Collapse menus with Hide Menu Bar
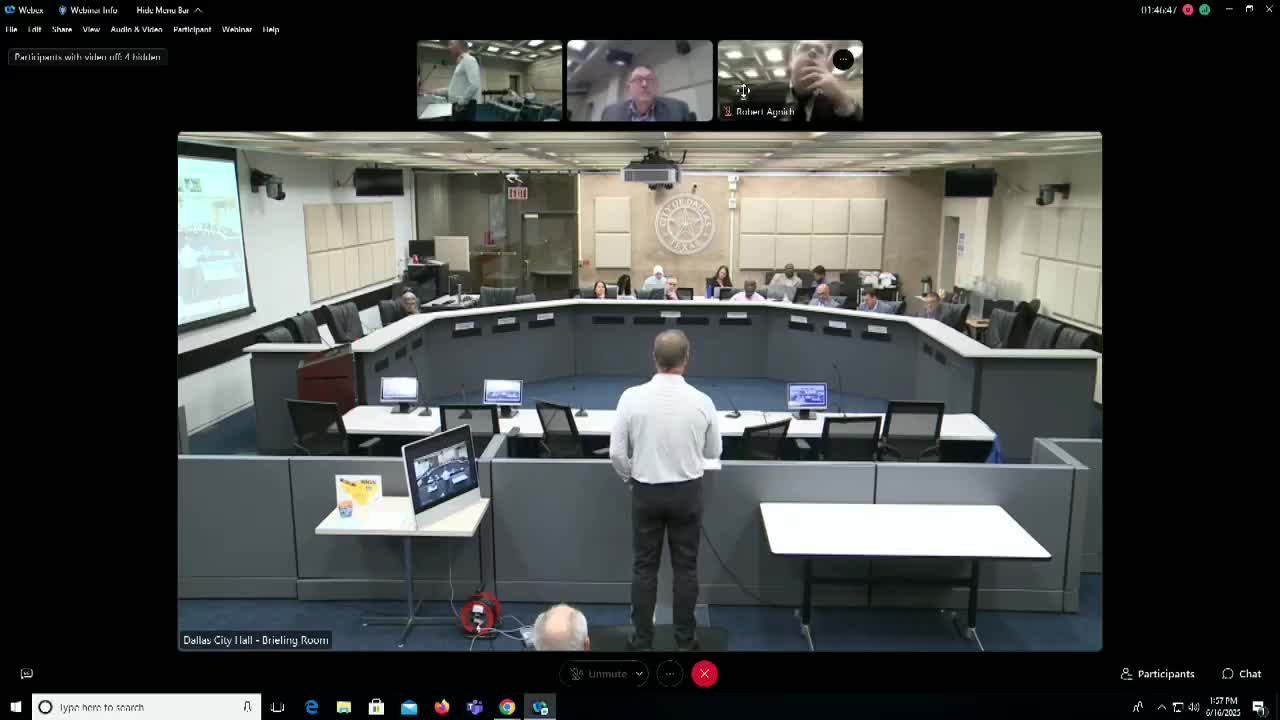 (168, 10)
